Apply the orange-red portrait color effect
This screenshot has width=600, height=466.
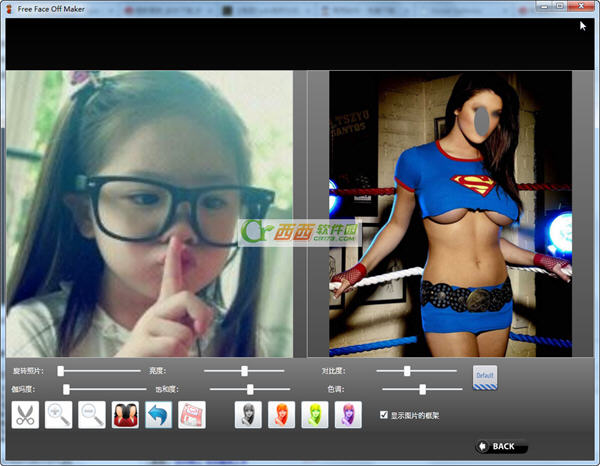tap(281, 415)
